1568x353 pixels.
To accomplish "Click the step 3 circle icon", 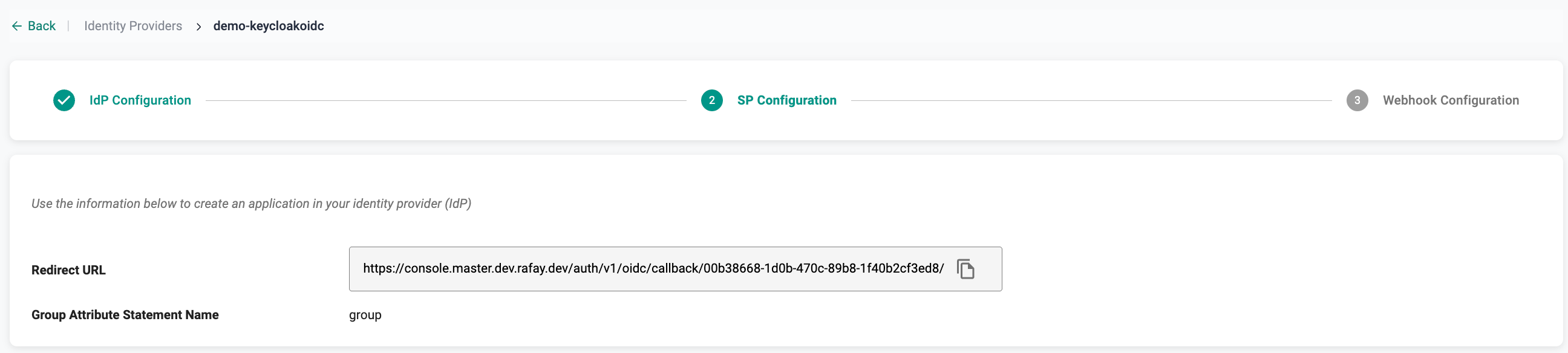I will [x=1357, y=100].
